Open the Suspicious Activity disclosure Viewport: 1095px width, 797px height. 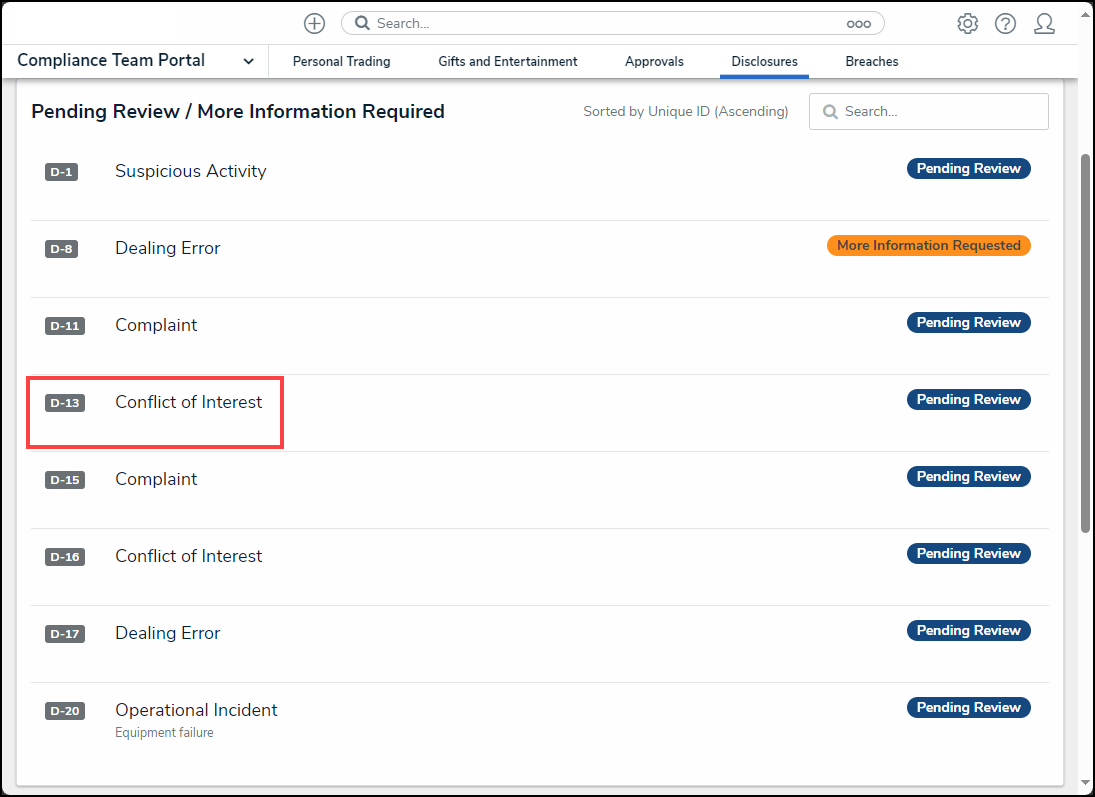(x=190, y=171)
